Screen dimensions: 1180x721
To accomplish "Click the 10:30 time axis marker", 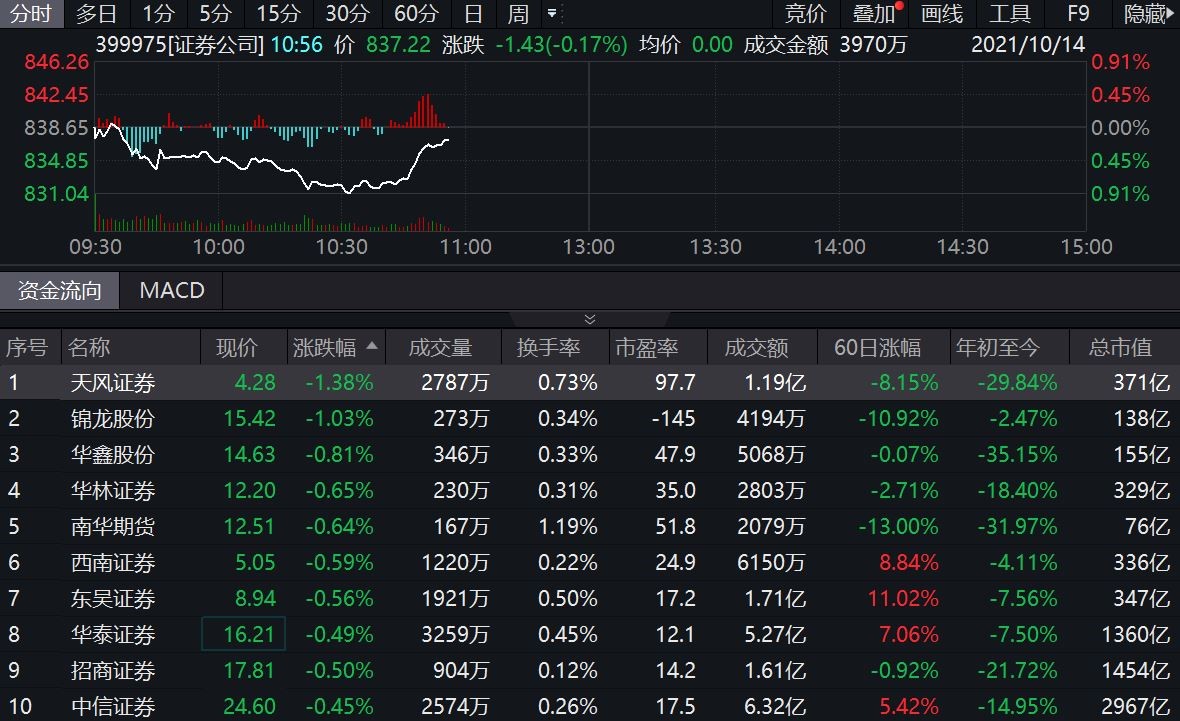I will click(342, 247).
